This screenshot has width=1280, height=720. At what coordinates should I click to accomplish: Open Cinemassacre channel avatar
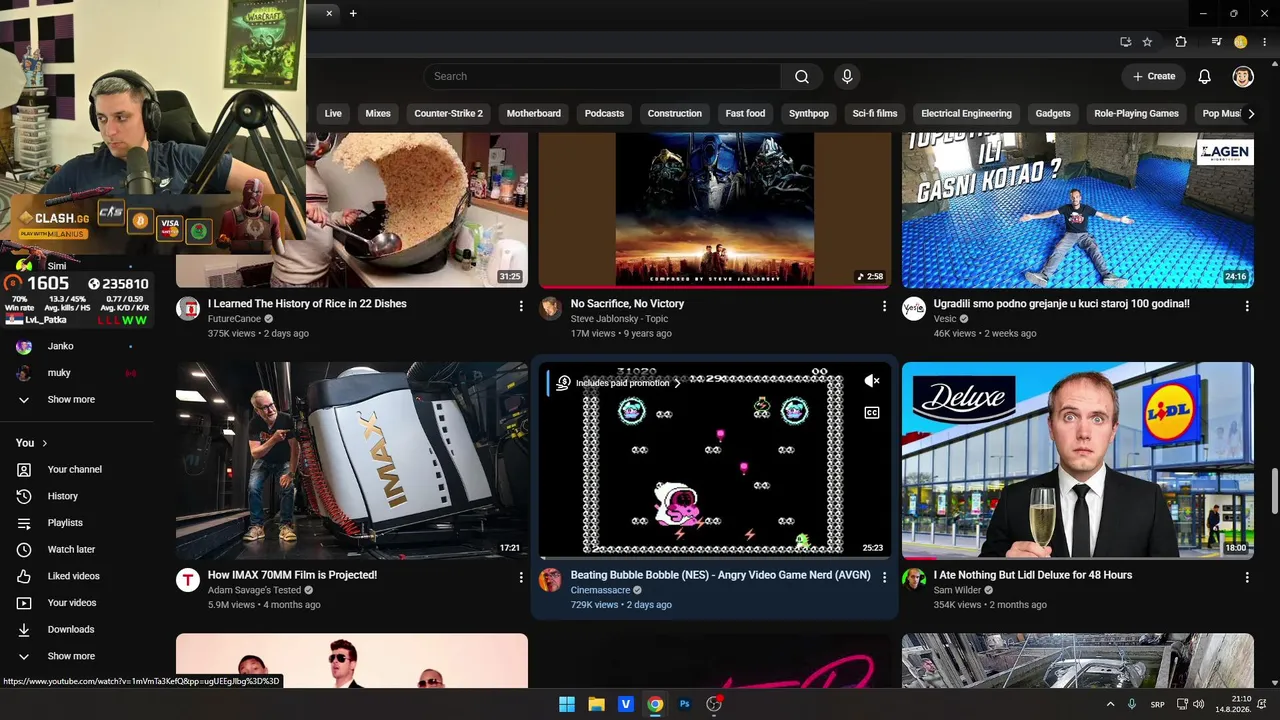tap(551, 580)
